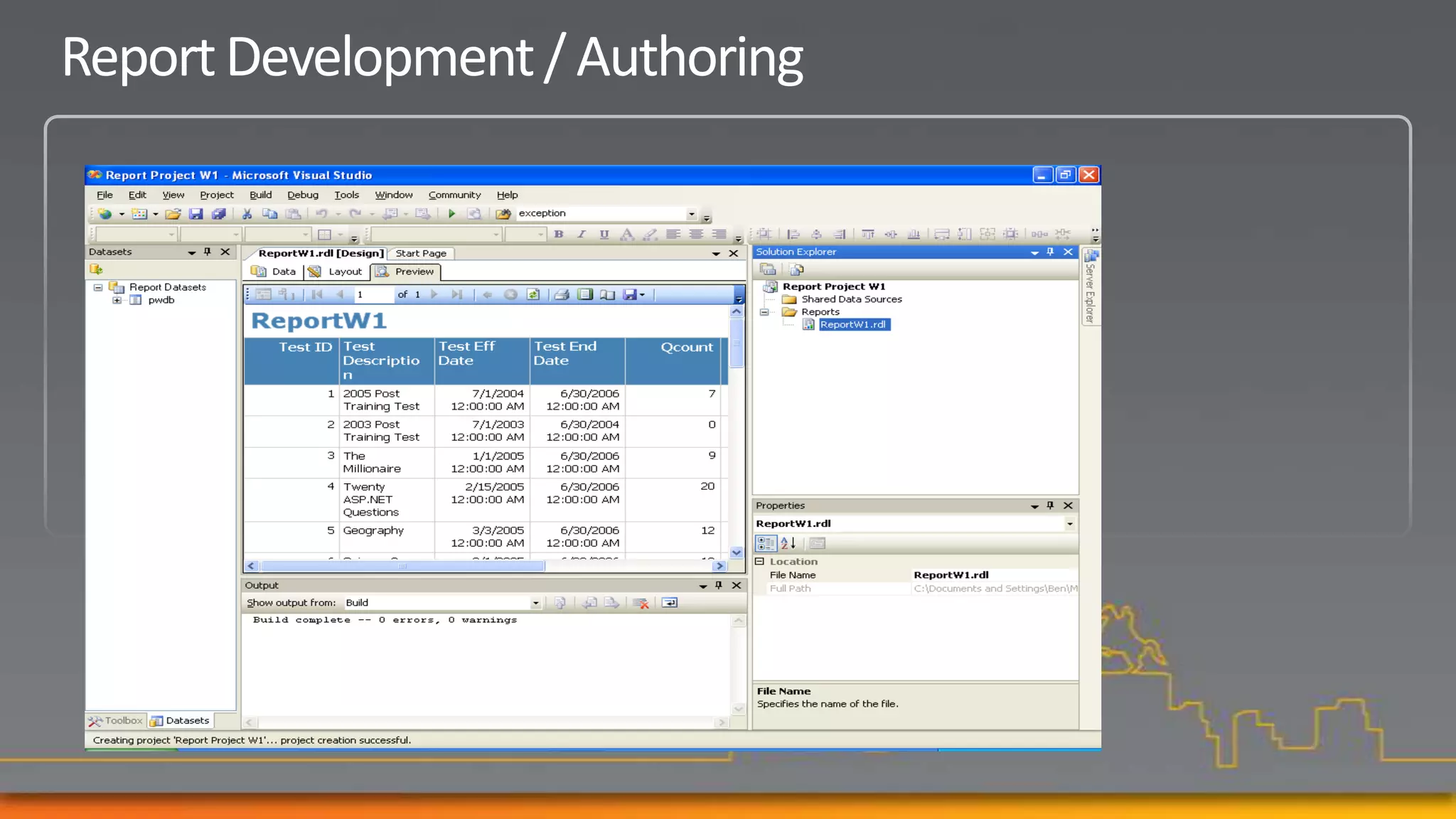Click the Paste clipboard icon
1456x819 pixels.
[293, 214]
